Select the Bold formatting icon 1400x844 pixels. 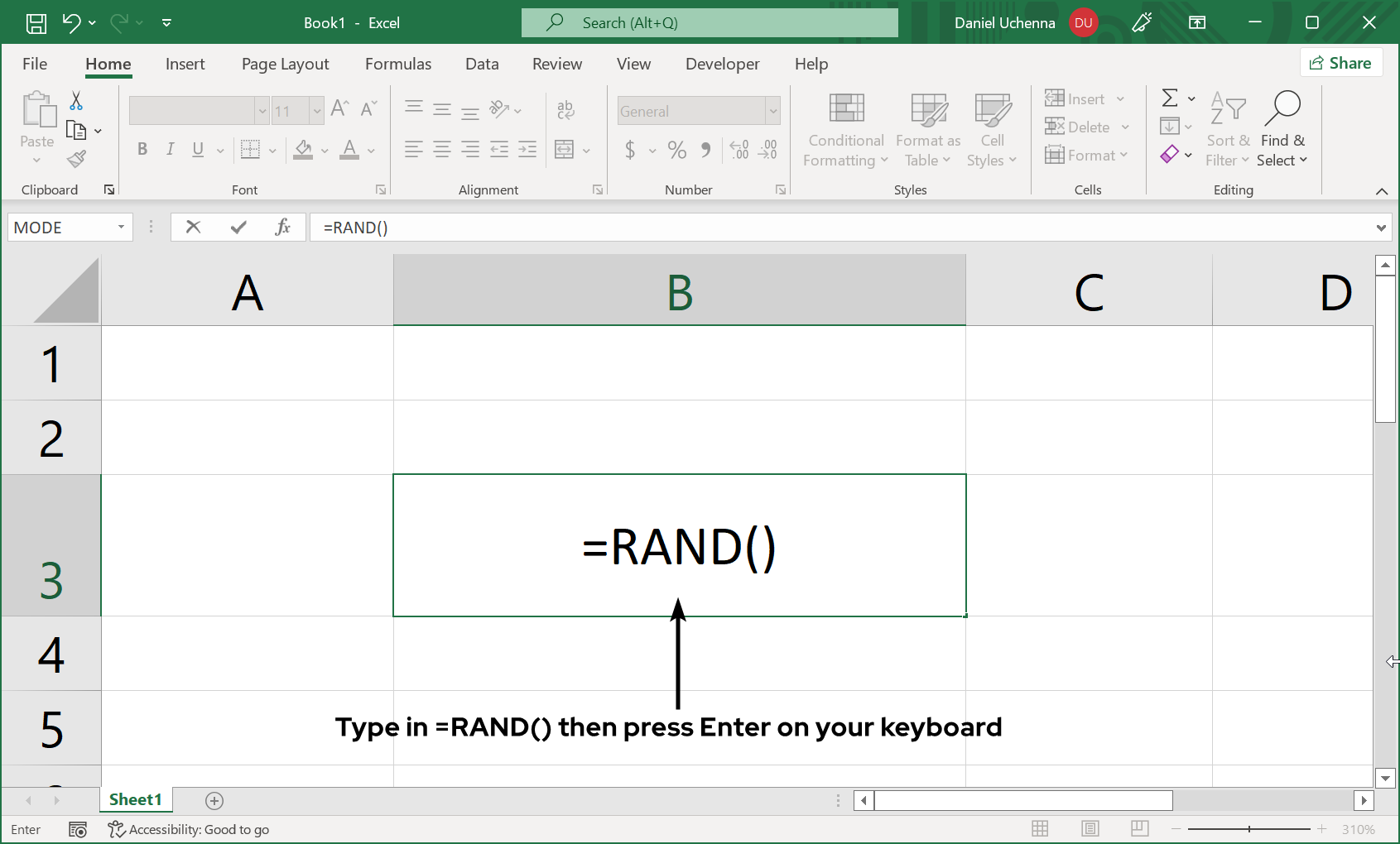142,150
